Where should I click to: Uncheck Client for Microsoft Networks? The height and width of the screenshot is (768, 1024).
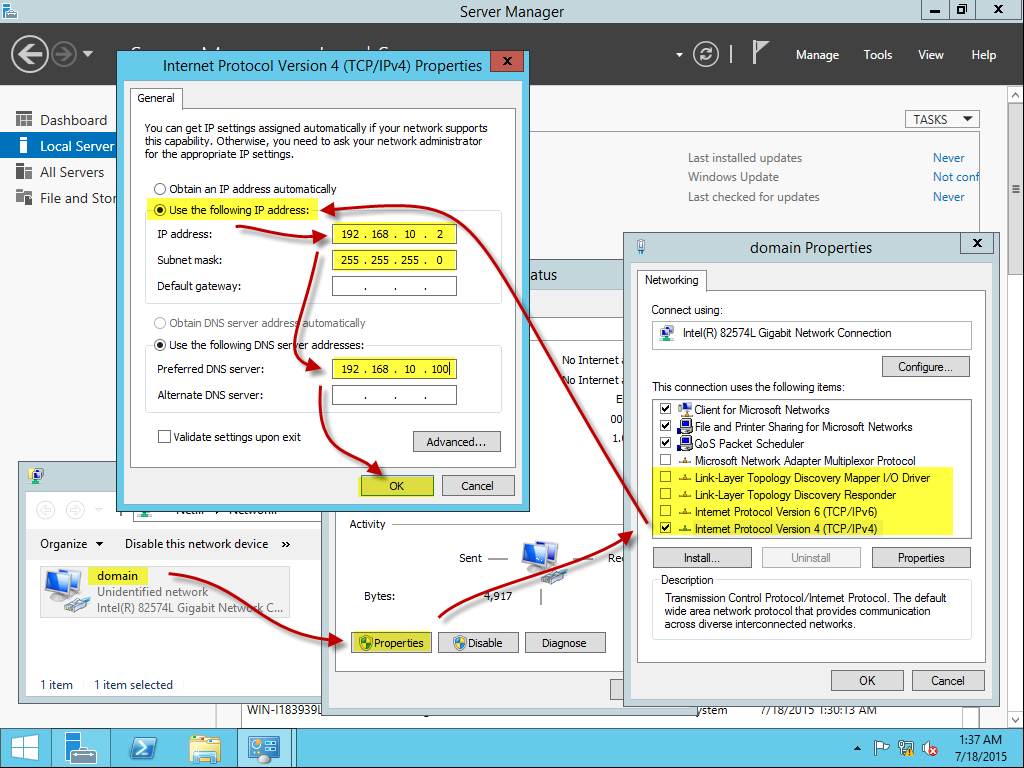[665, 409]
